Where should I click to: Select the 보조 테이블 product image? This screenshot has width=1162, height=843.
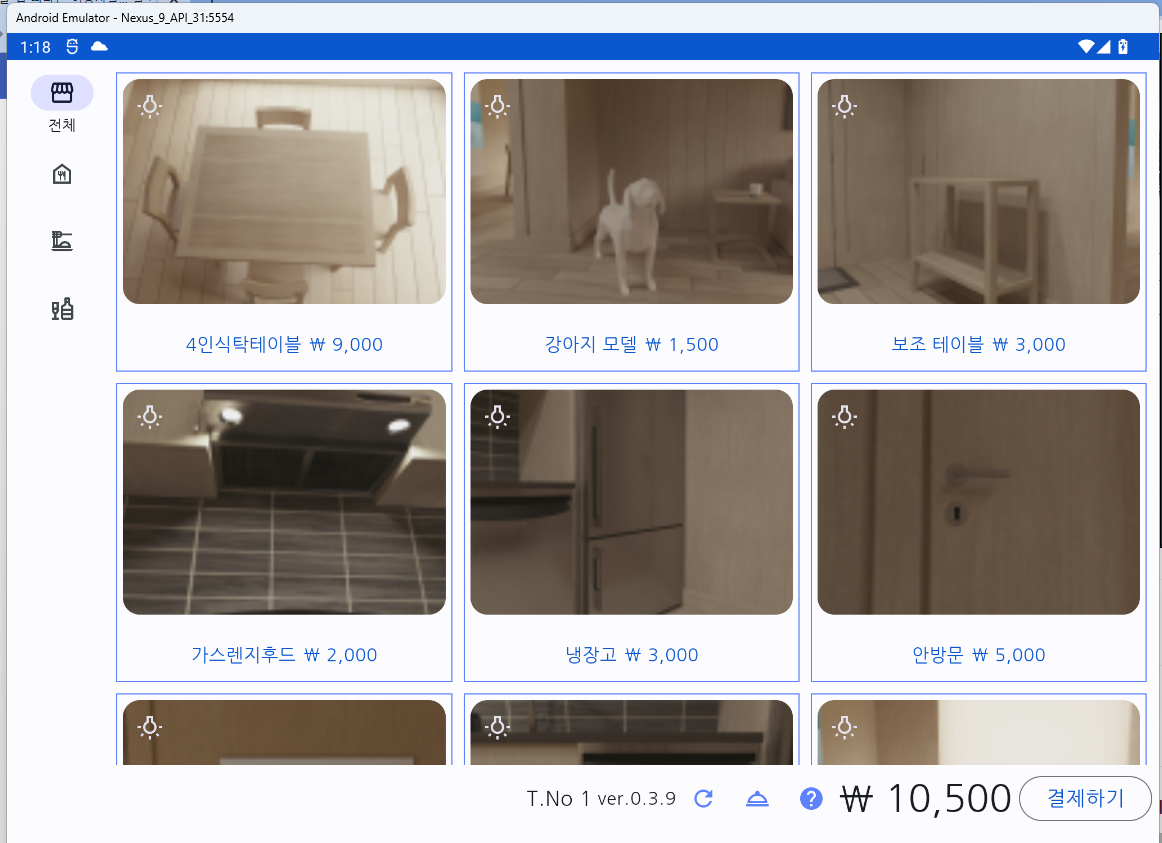pyautogui.click(x=978, y=191)
